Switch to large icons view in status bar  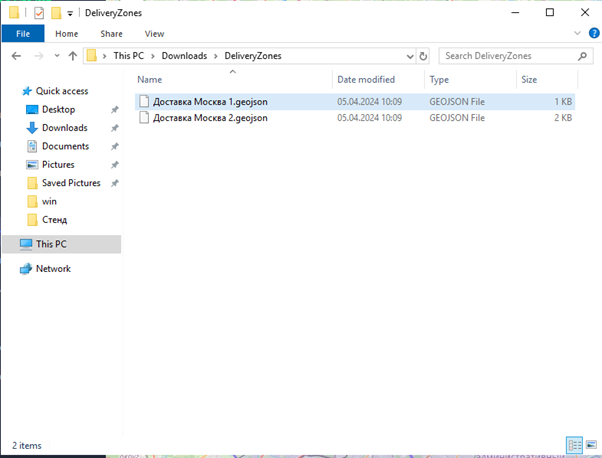click(x=590, y=444)
